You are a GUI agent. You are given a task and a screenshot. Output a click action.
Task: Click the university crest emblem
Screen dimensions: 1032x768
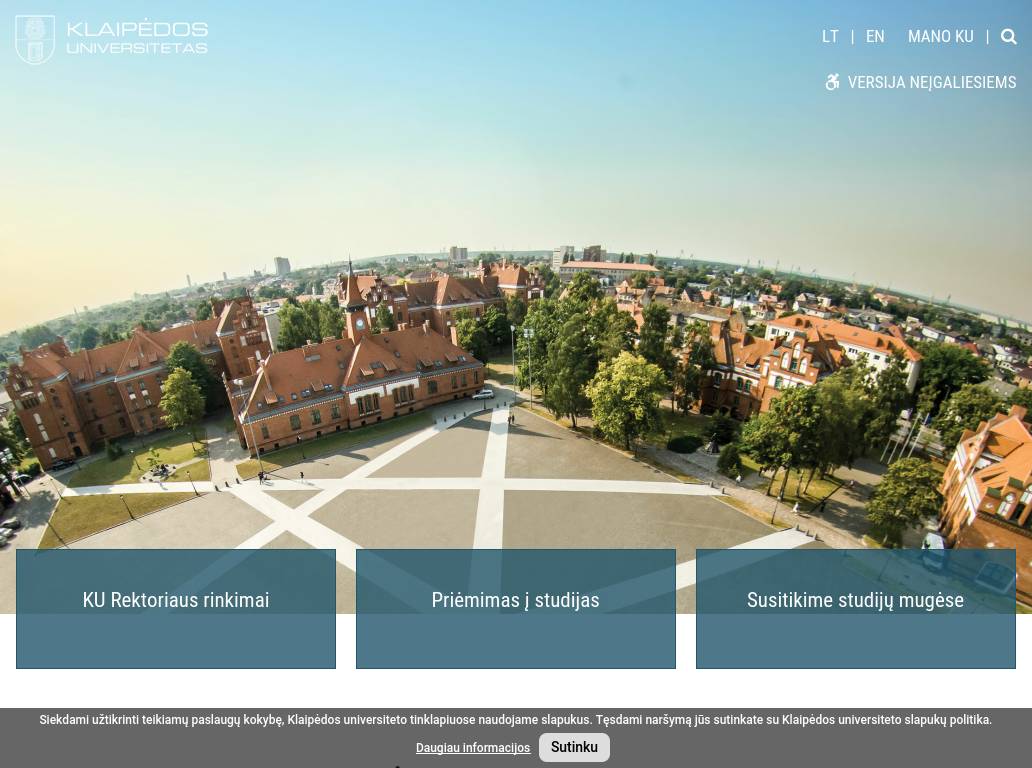(35, 40)
